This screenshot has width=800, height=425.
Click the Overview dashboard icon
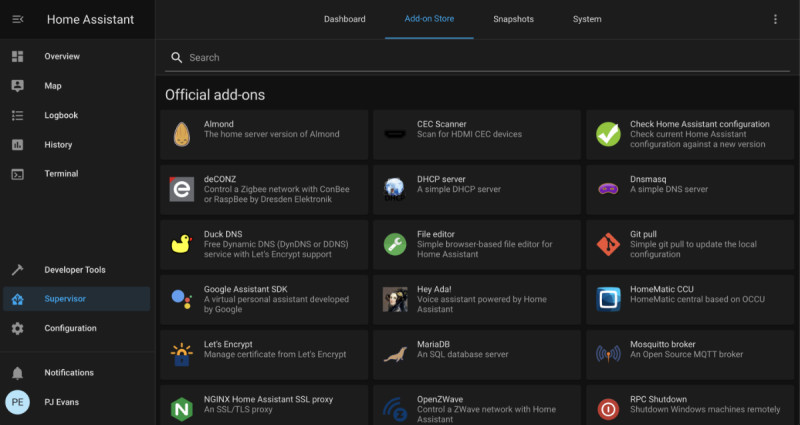tap(17, 56)
